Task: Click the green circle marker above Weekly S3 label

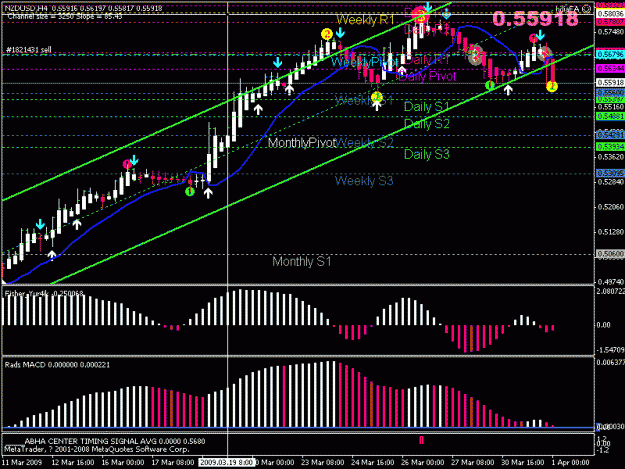Action: [190, 192]
